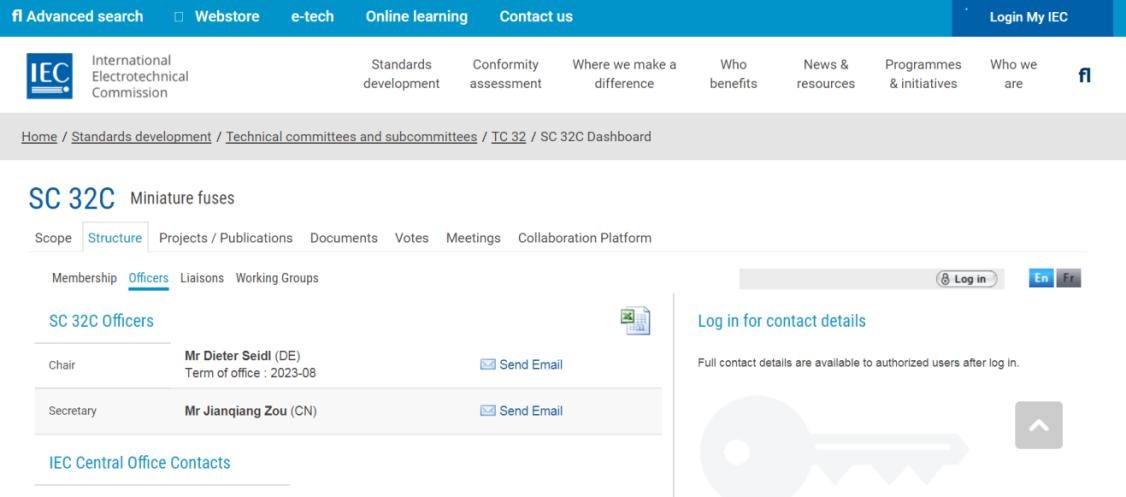Open TC 32 breadcrumb link

click(x=508, y=137)
